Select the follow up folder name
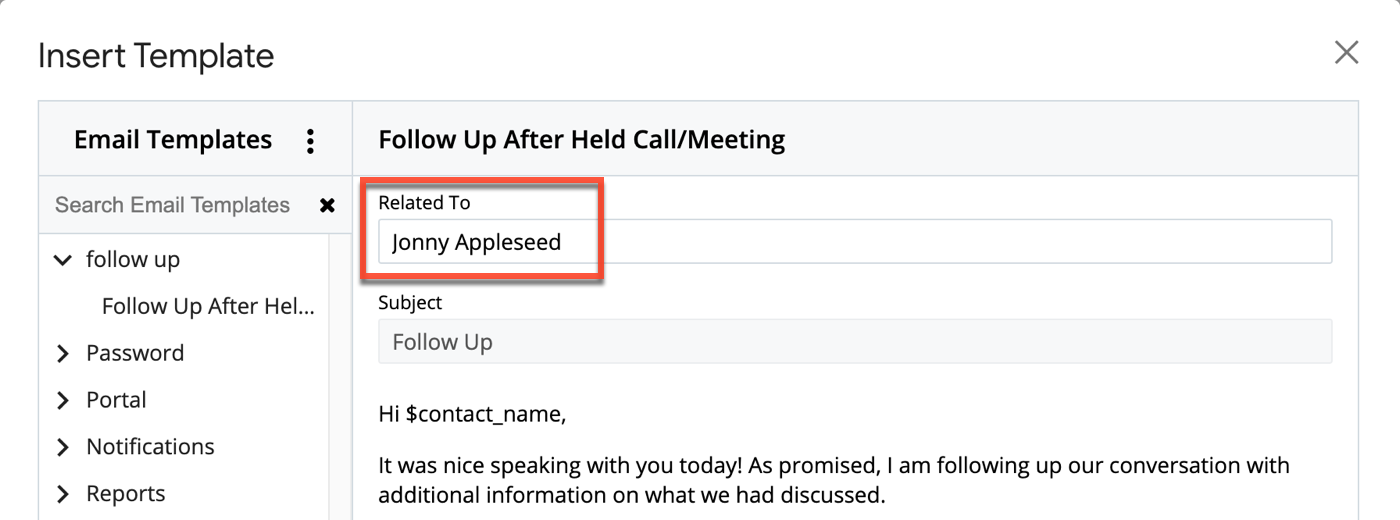The width and height of the screenshot is (1400, 520). pos(133,260)
